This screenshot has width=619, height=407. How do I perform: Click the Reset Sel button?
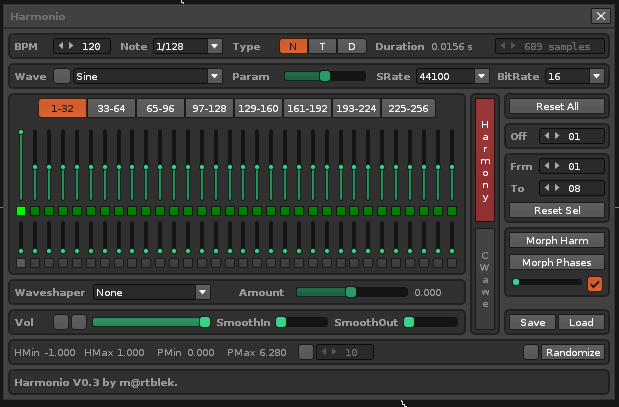pyautogui.click(x=557, y=210)
